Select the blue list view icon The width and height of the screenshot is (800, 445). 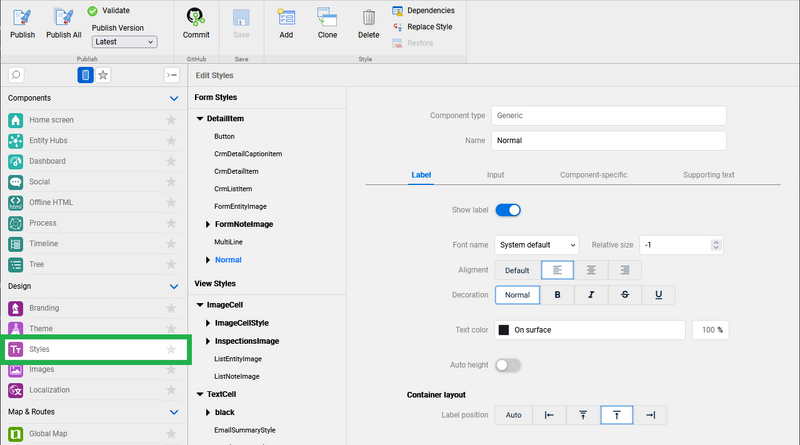point(85,75)
